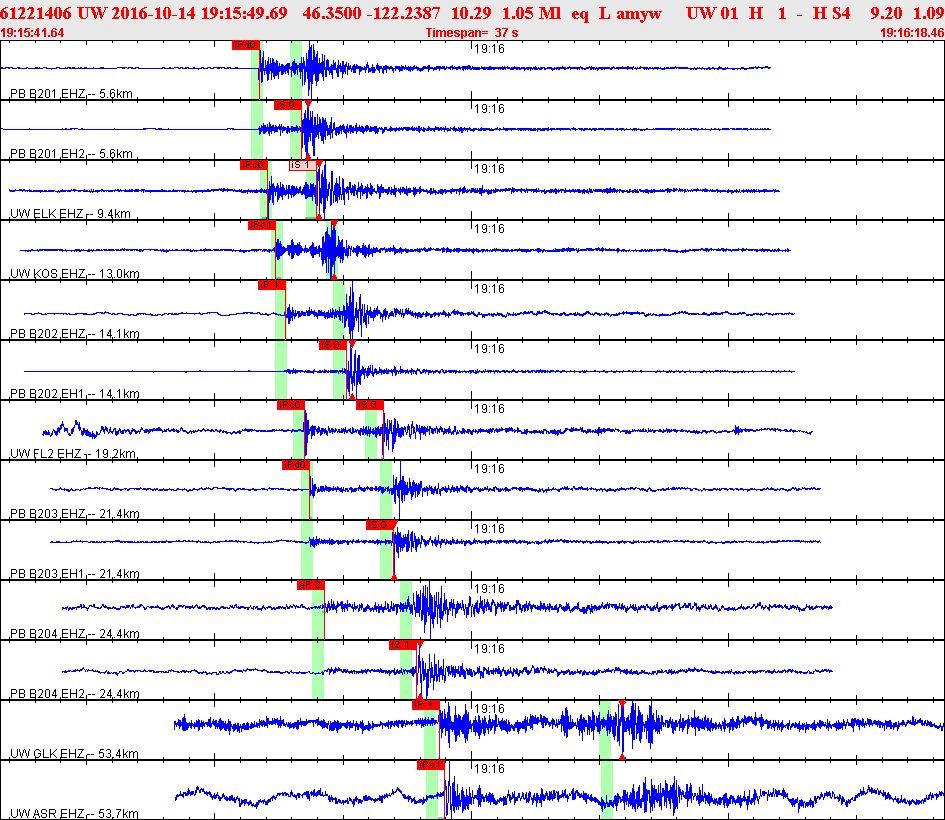The height and width of the screenshot is (820, 945).
Task: Click the unfilled iS 1 flag on ELK
Action: tap(301, 165)
